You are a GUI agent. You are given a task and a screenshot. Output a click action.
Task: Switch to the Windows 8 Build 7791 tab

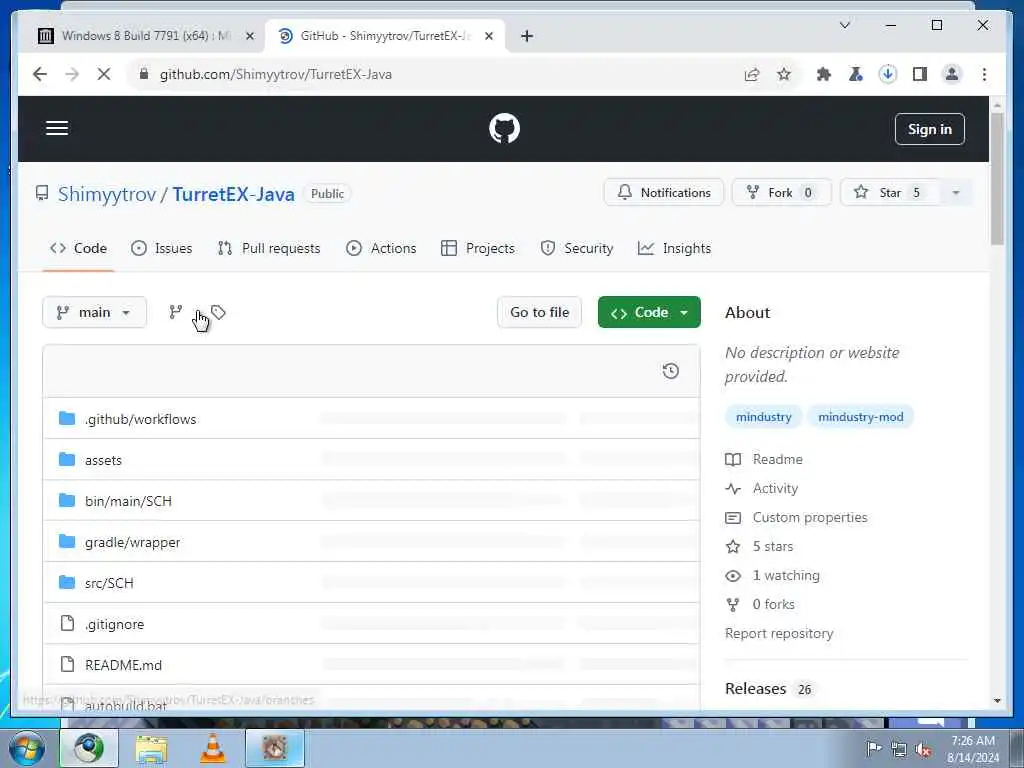(145, 36)
